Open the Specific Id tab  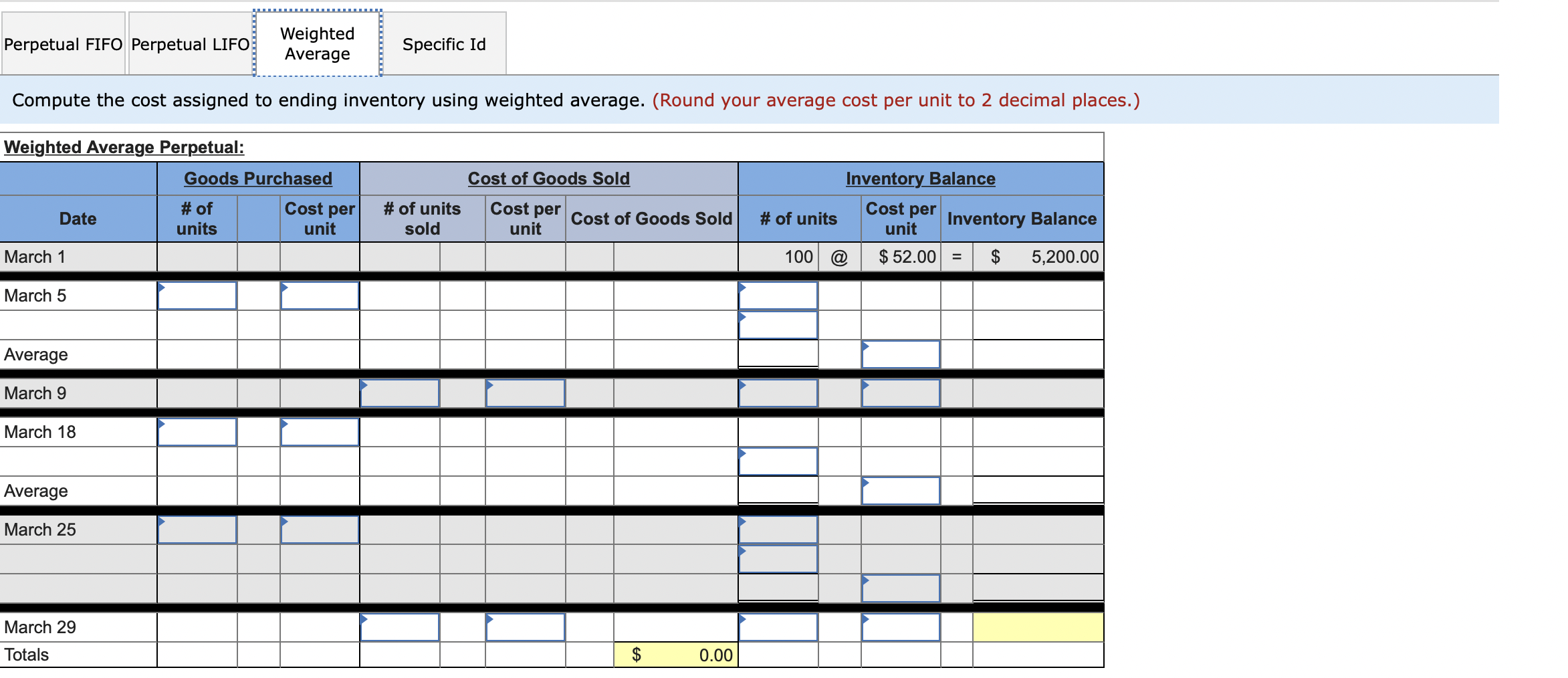click(445, 43)
